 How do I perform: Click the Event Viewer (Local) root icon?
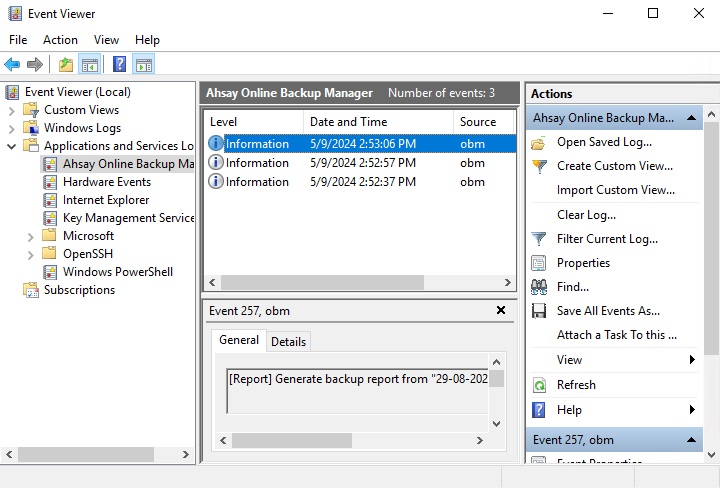pos(12,92)
